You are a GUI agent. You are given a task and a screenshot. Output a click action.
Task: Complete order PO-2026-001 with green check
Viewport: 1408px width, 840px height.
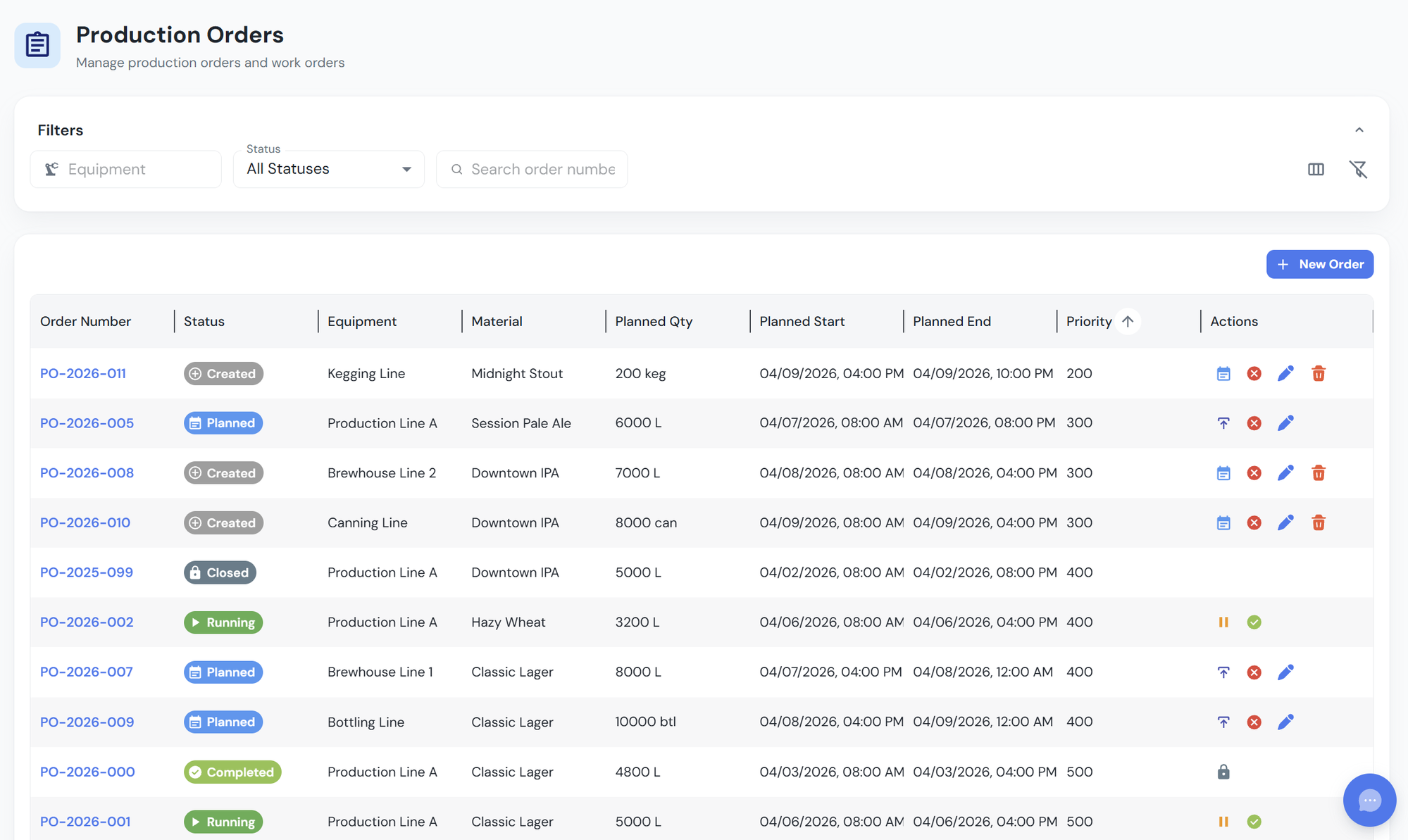tap(1254, 822)
